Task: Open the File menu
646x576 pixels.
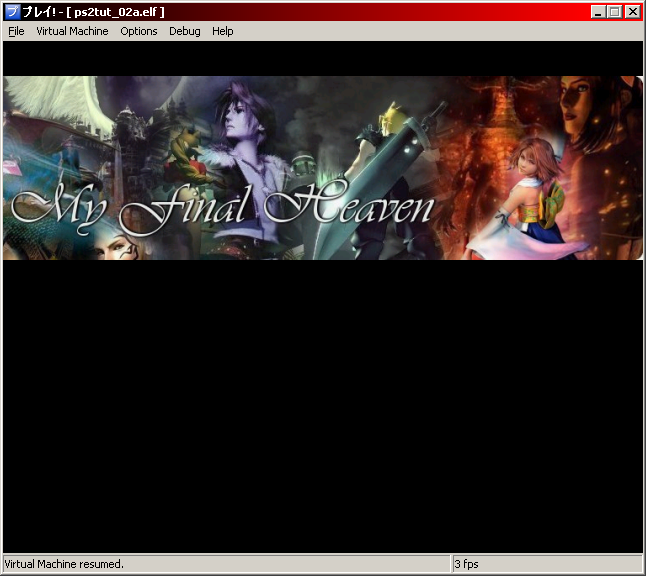Action: click(x=16, y=31)
